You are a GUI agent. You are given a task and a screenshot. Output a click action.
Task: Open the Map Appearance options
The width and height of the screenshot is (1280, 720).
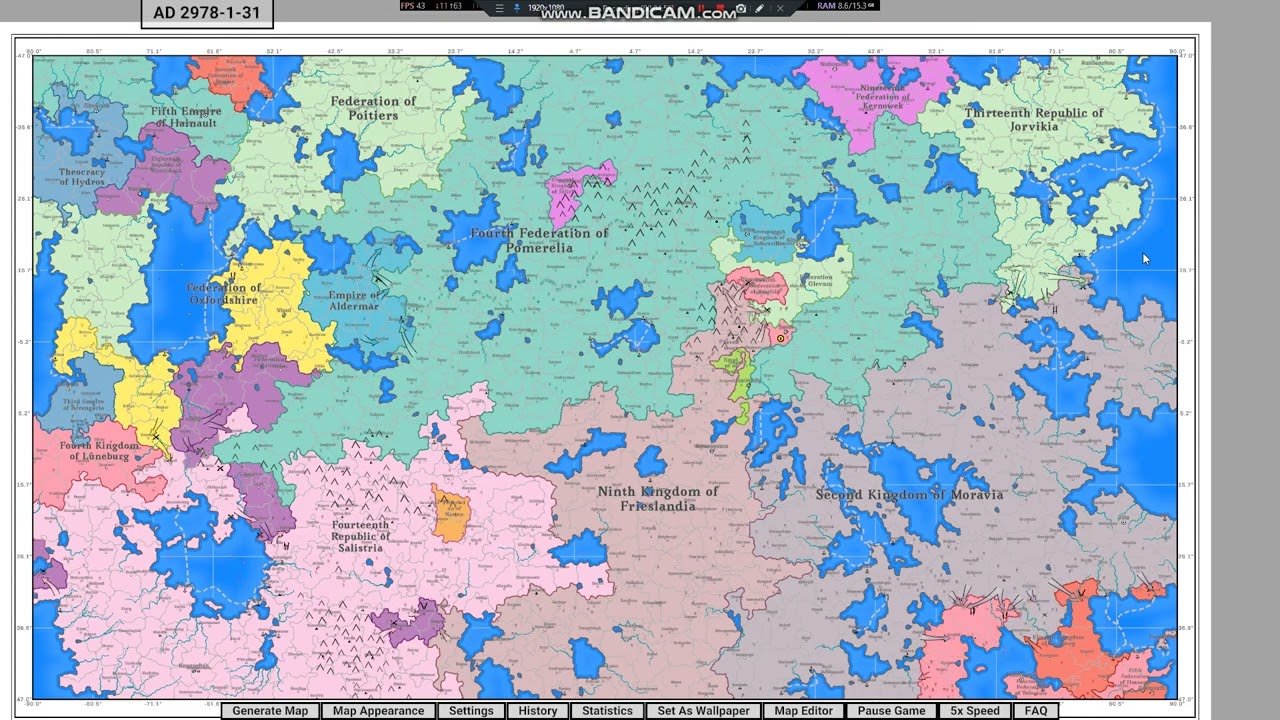tap(378, 711)
